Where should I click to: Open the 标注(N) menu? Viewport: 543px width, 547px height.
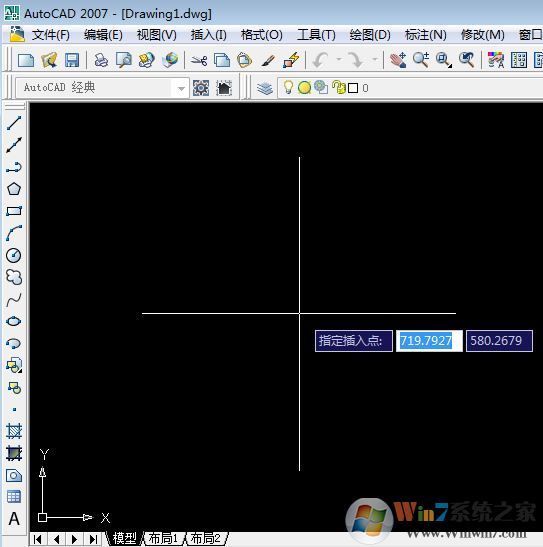425,35
